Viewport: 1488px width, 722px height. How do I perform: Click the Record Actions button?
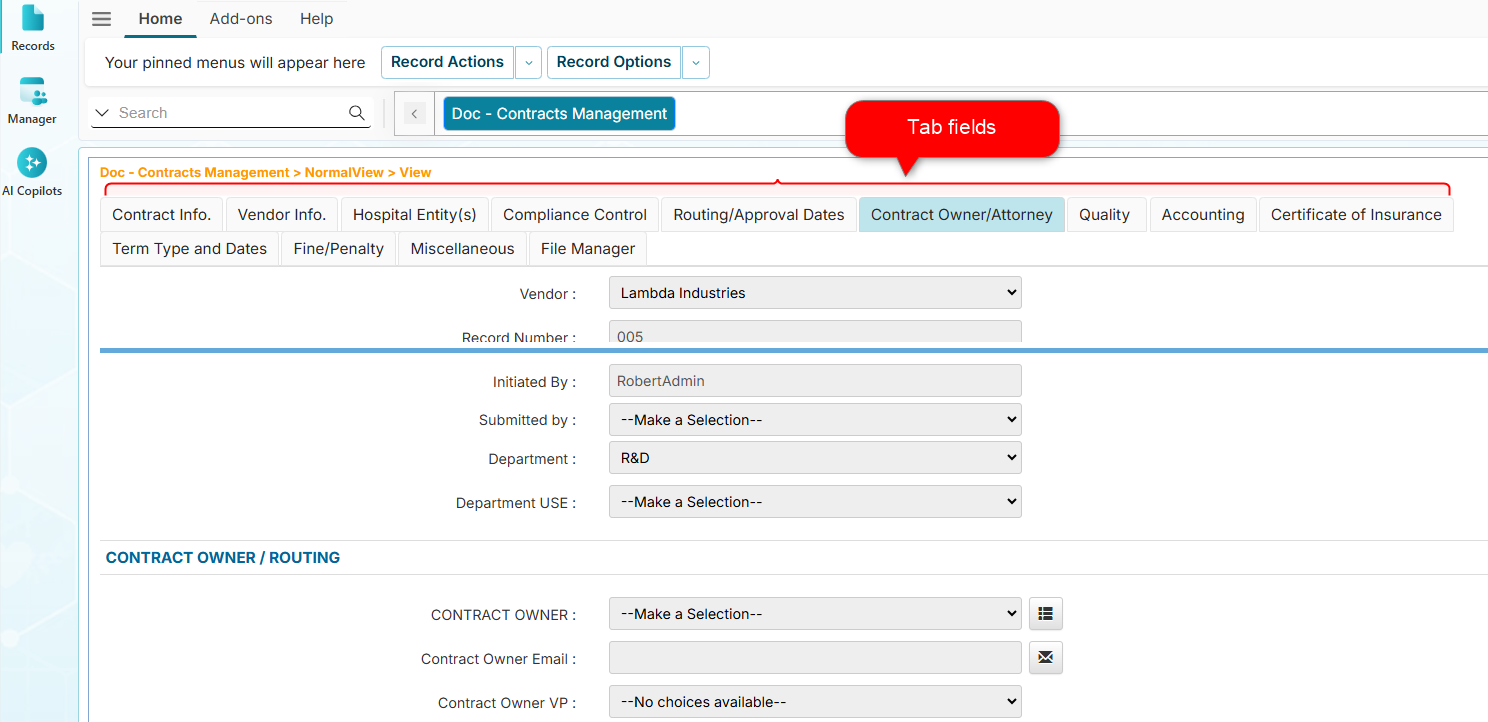coord(447,62)
